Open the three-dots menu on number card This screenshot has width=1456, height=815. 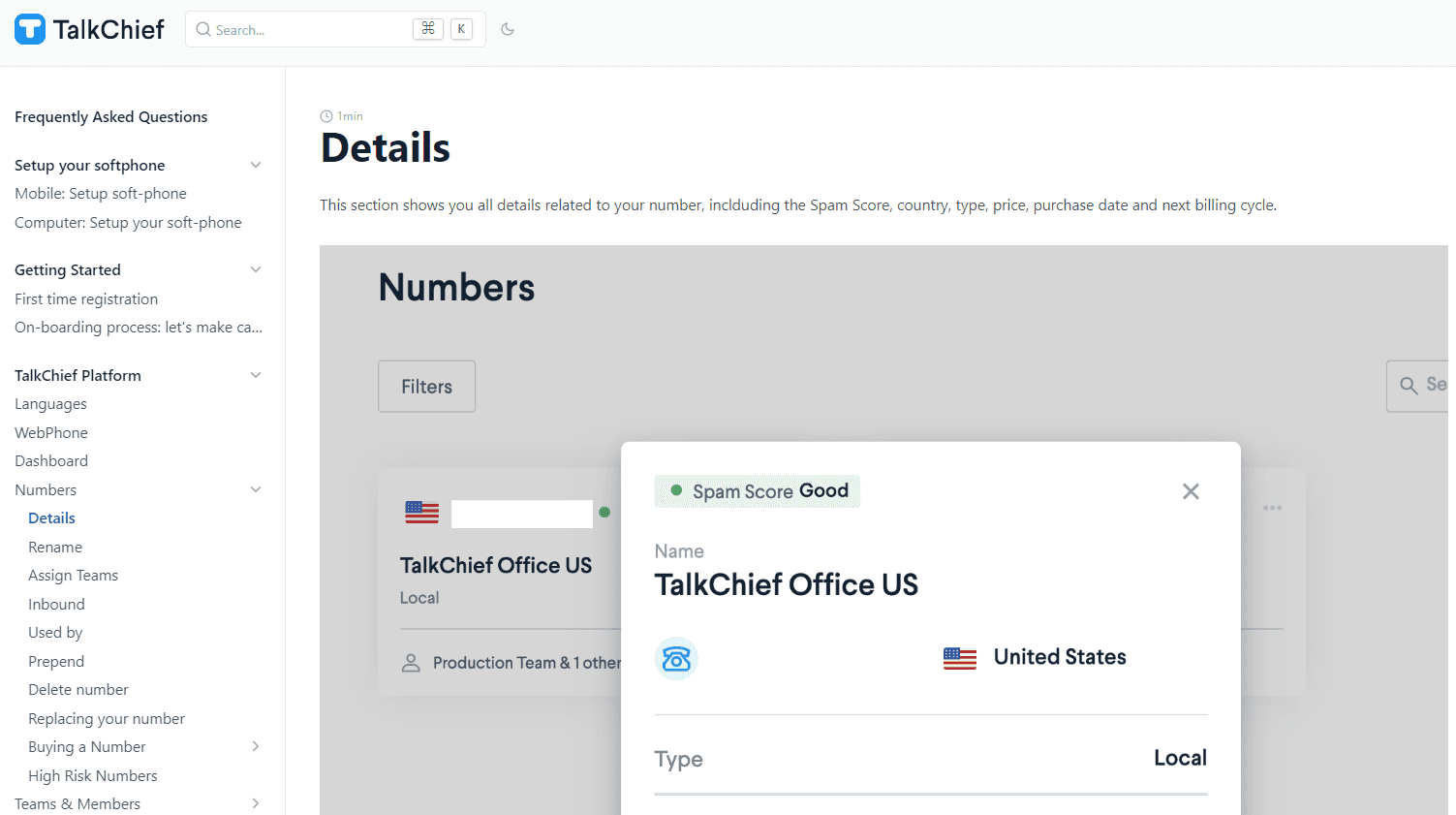[1272, 508]
